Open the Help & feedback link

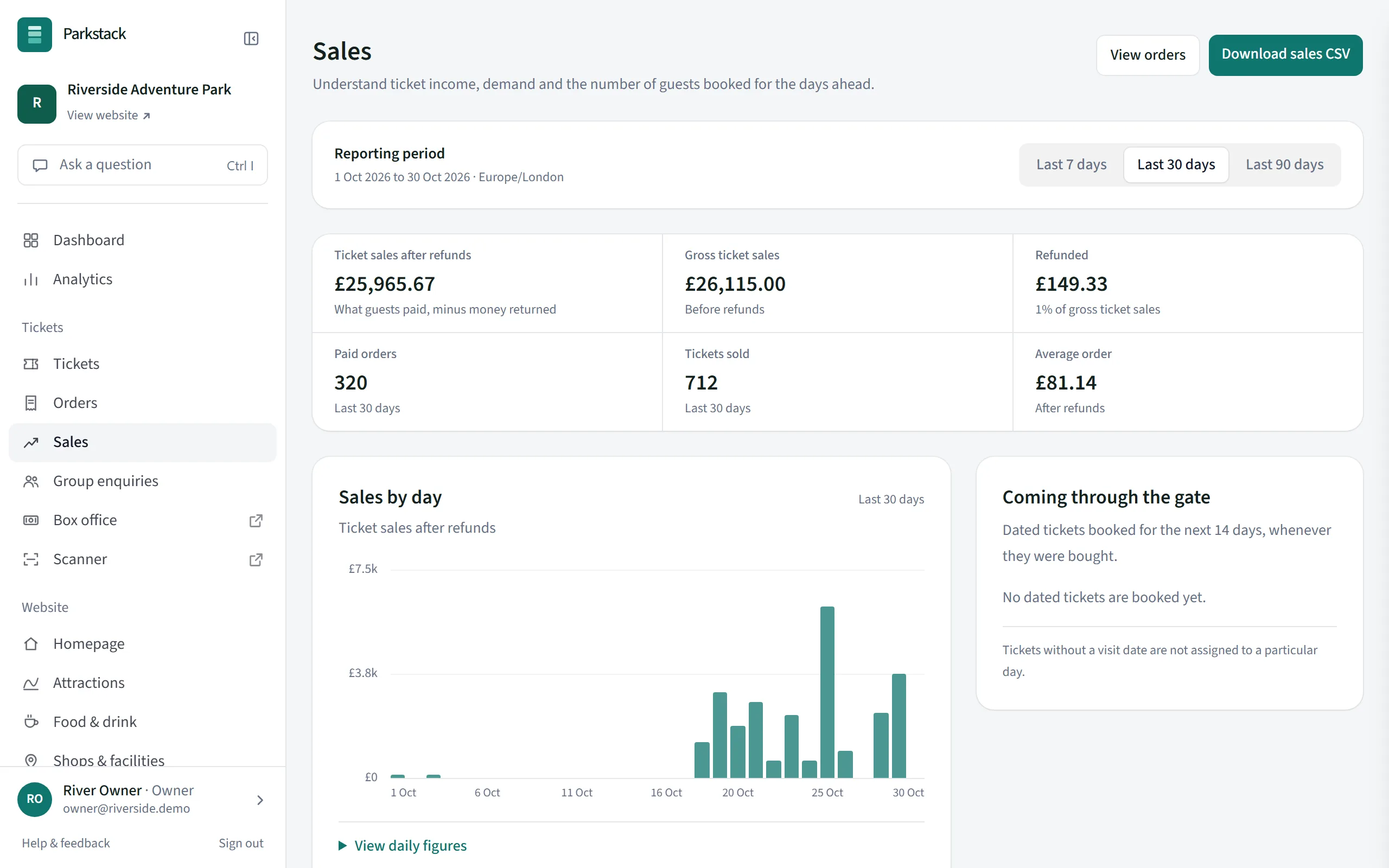[66, 843]
